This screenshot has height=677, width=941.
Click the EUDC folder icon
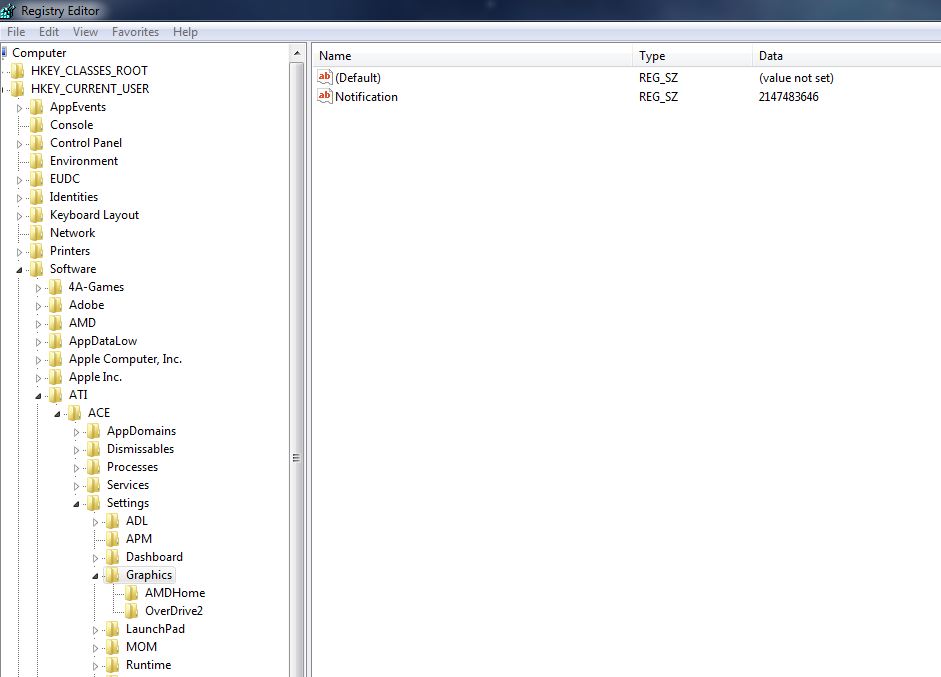37,179
